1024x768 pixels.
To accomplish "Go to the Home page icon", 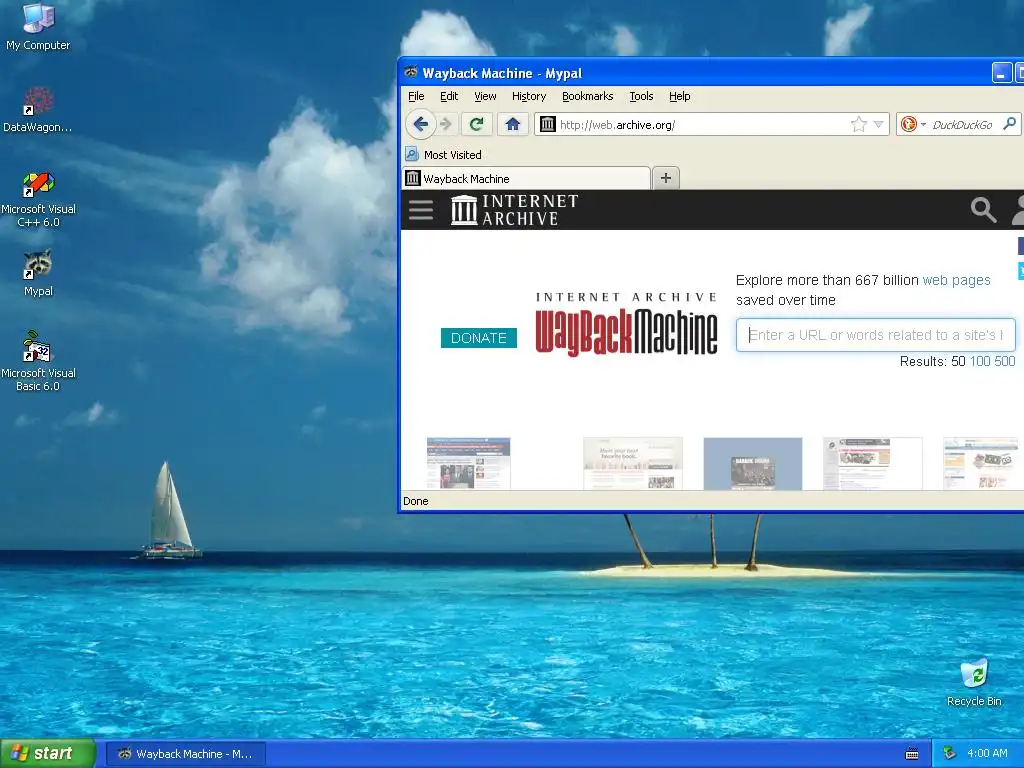I will (x=513, y=124).
